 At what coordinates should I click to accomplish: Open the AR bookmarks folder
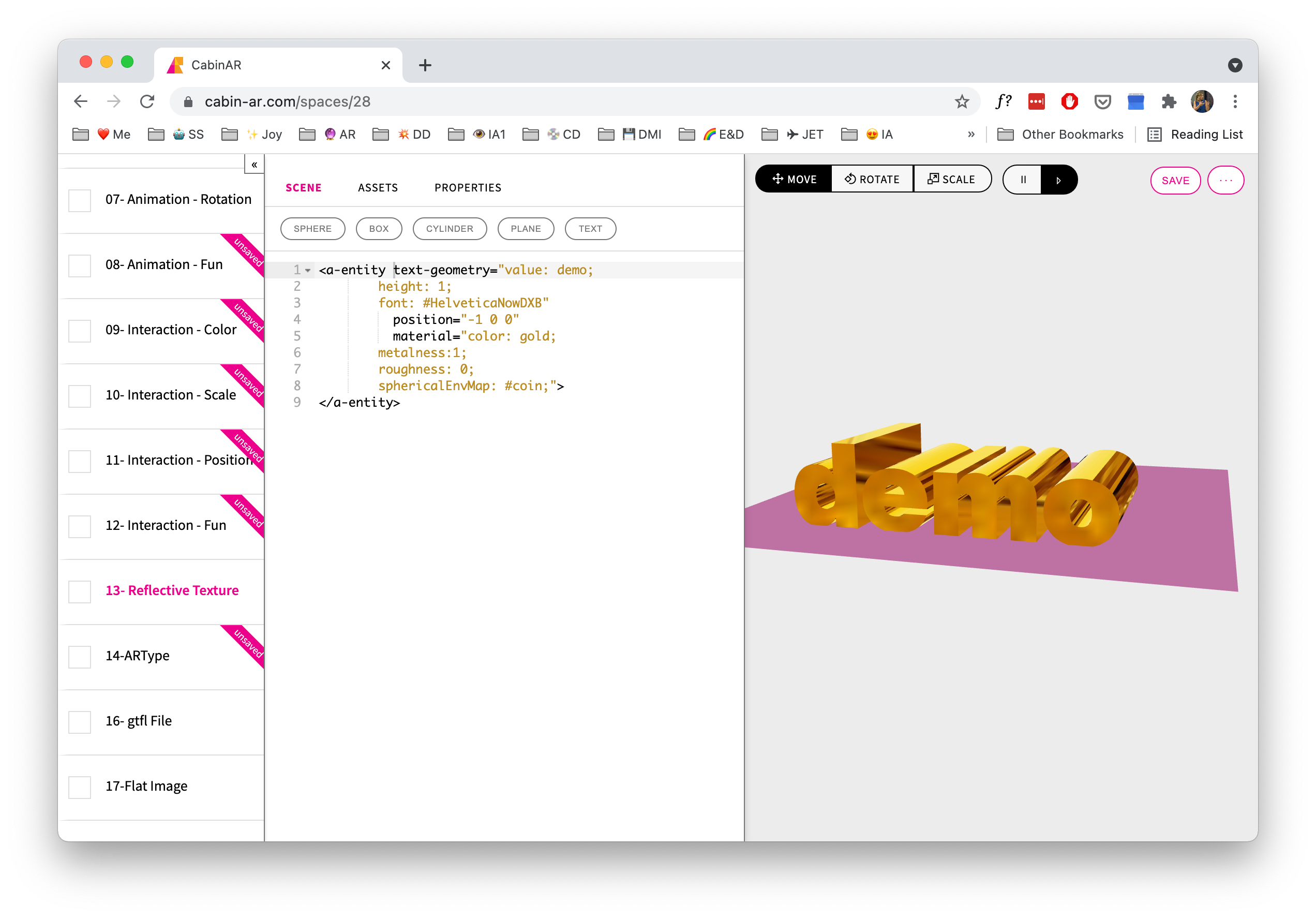click(x=328, y=134)
